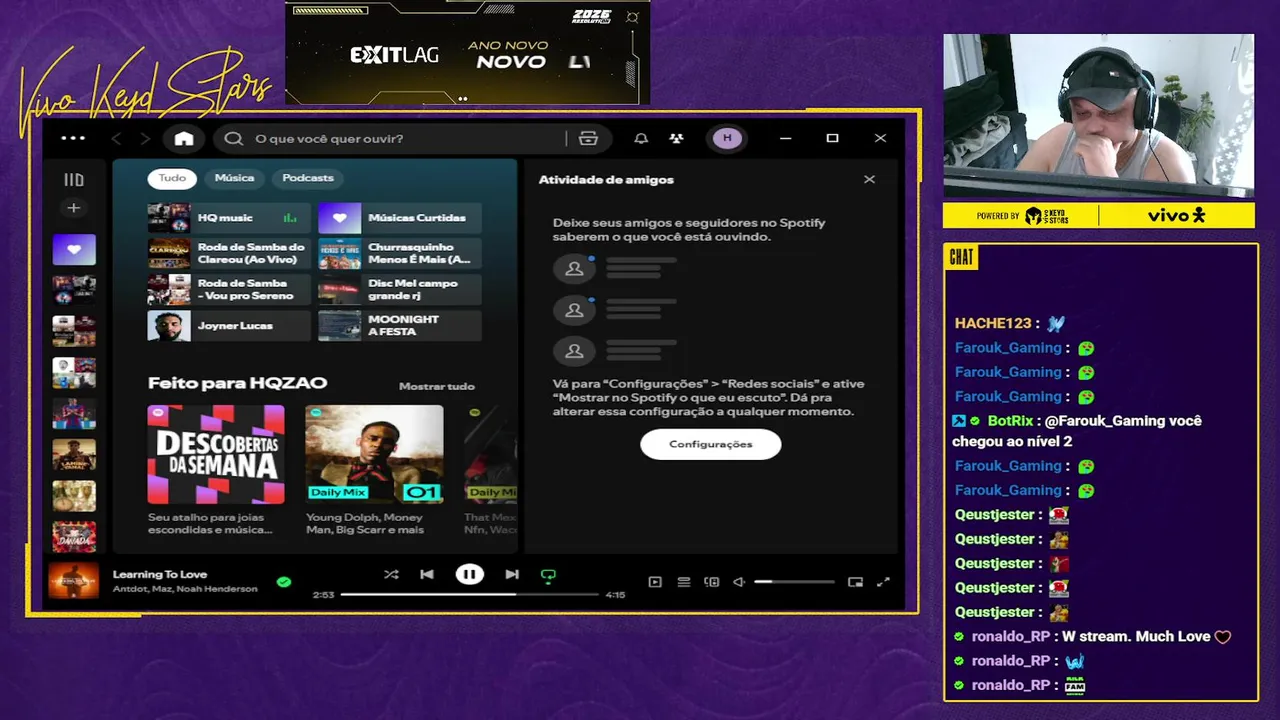Click the 'Feito para HQZAO' heading
Screen dimensions: 1280x720
point(237,383)
